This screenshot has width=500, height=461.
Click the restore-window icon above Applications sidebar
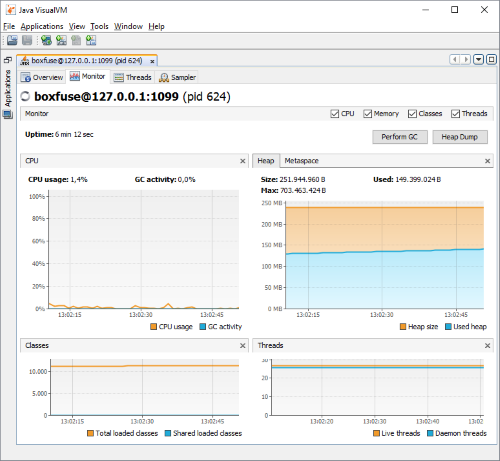[x=8, y=60]
